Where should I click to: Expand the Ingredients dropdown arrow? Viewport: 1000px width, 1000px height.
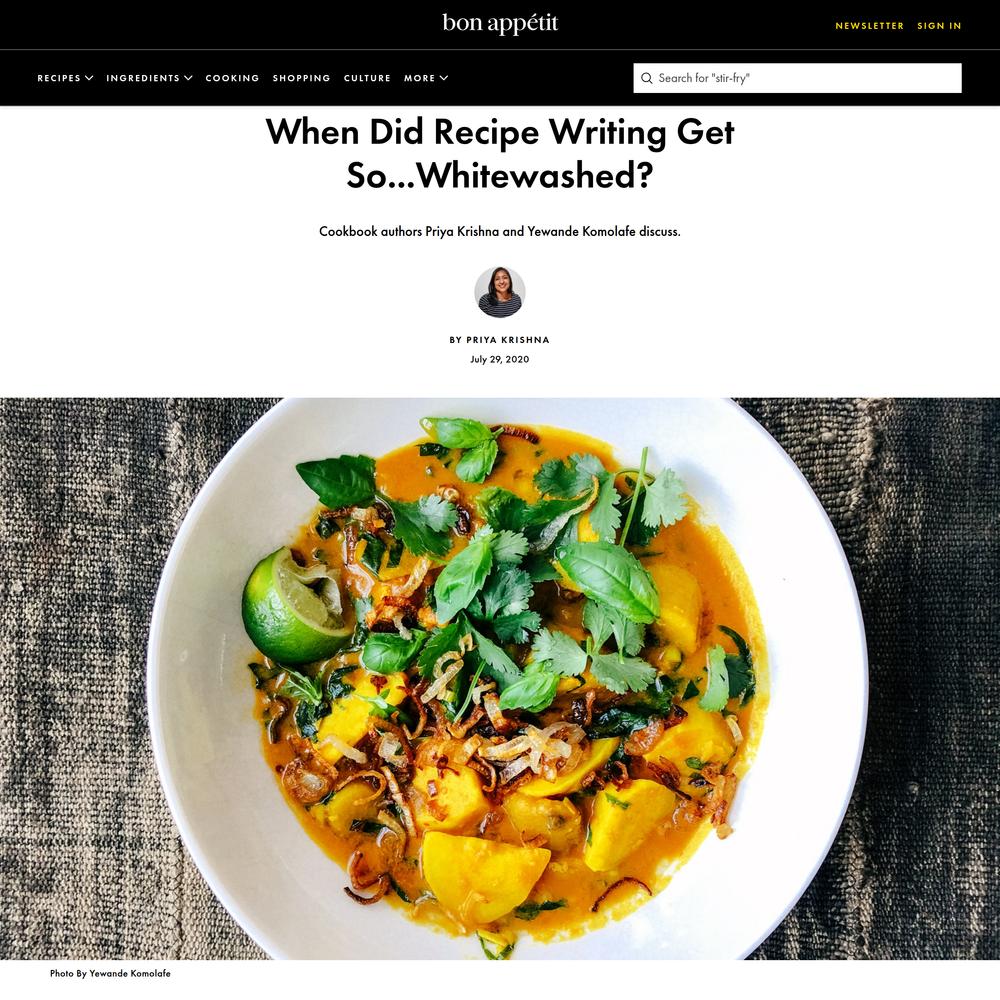188,78
